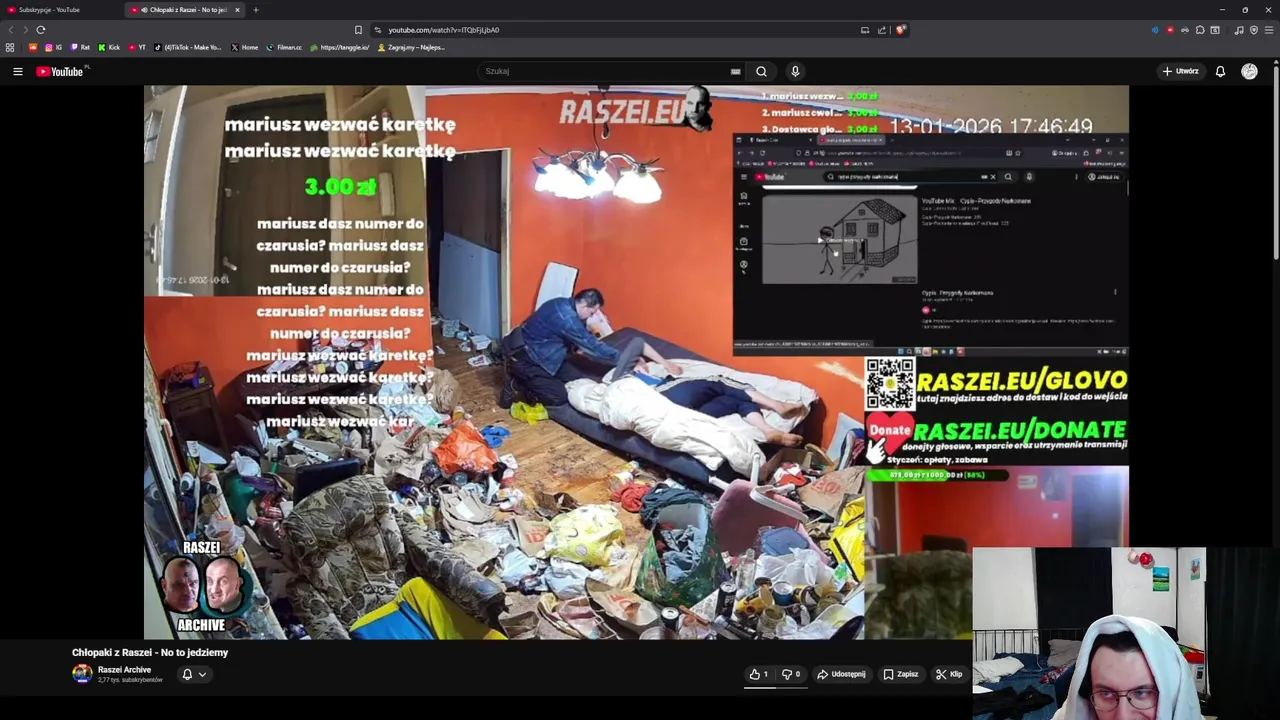
Task: Open site settings icon in address bar
Action: (x=377, y=30)
